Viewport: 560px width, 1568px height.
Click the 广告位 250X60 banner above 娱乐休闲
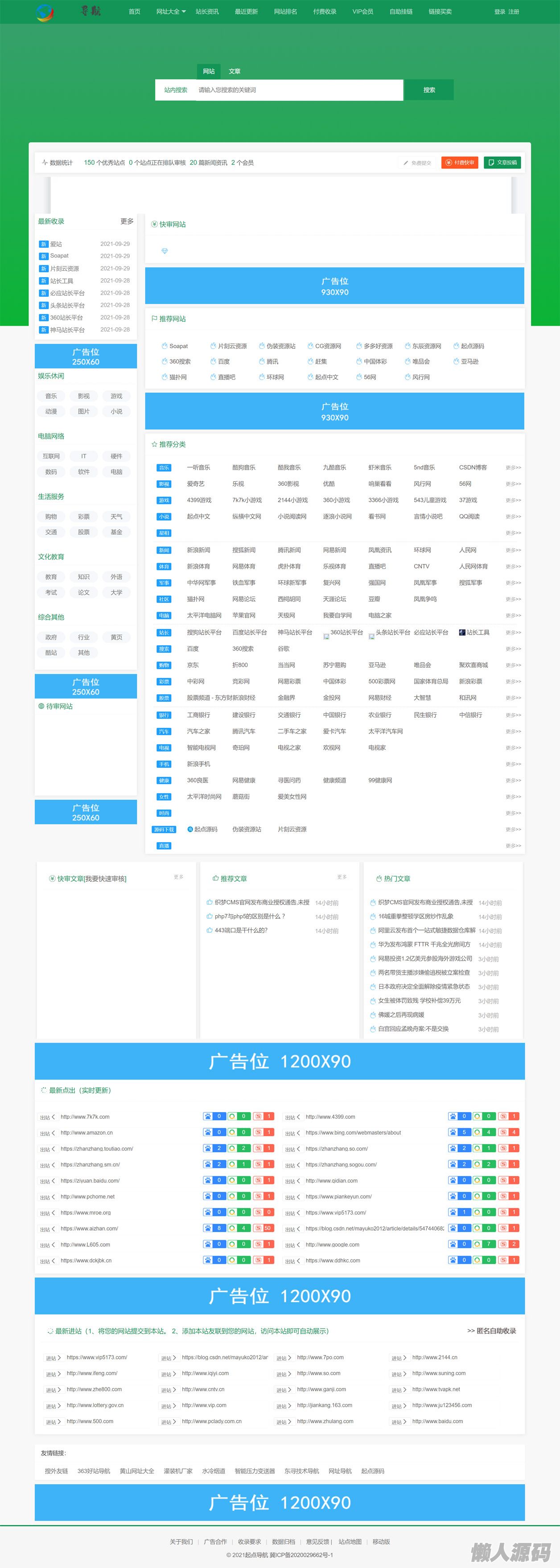[x=86, y=356]
